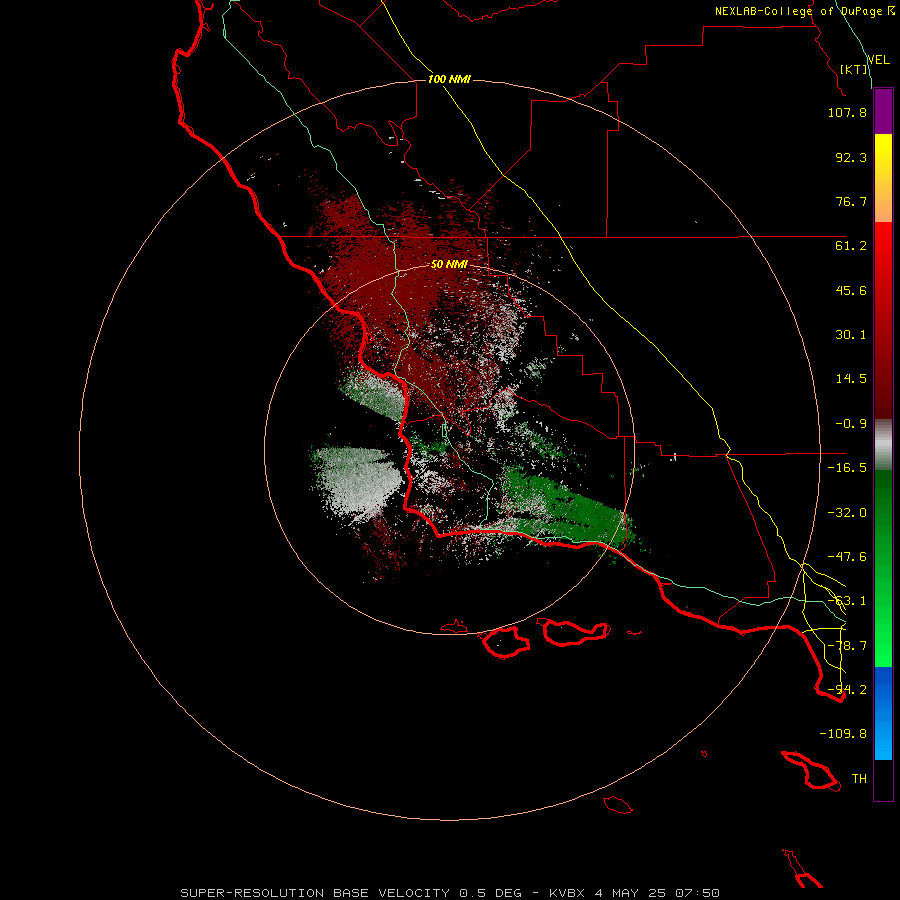The image size is (900, 900).
Task: Select the 76.7 legend value
Action: coord(851,201)
